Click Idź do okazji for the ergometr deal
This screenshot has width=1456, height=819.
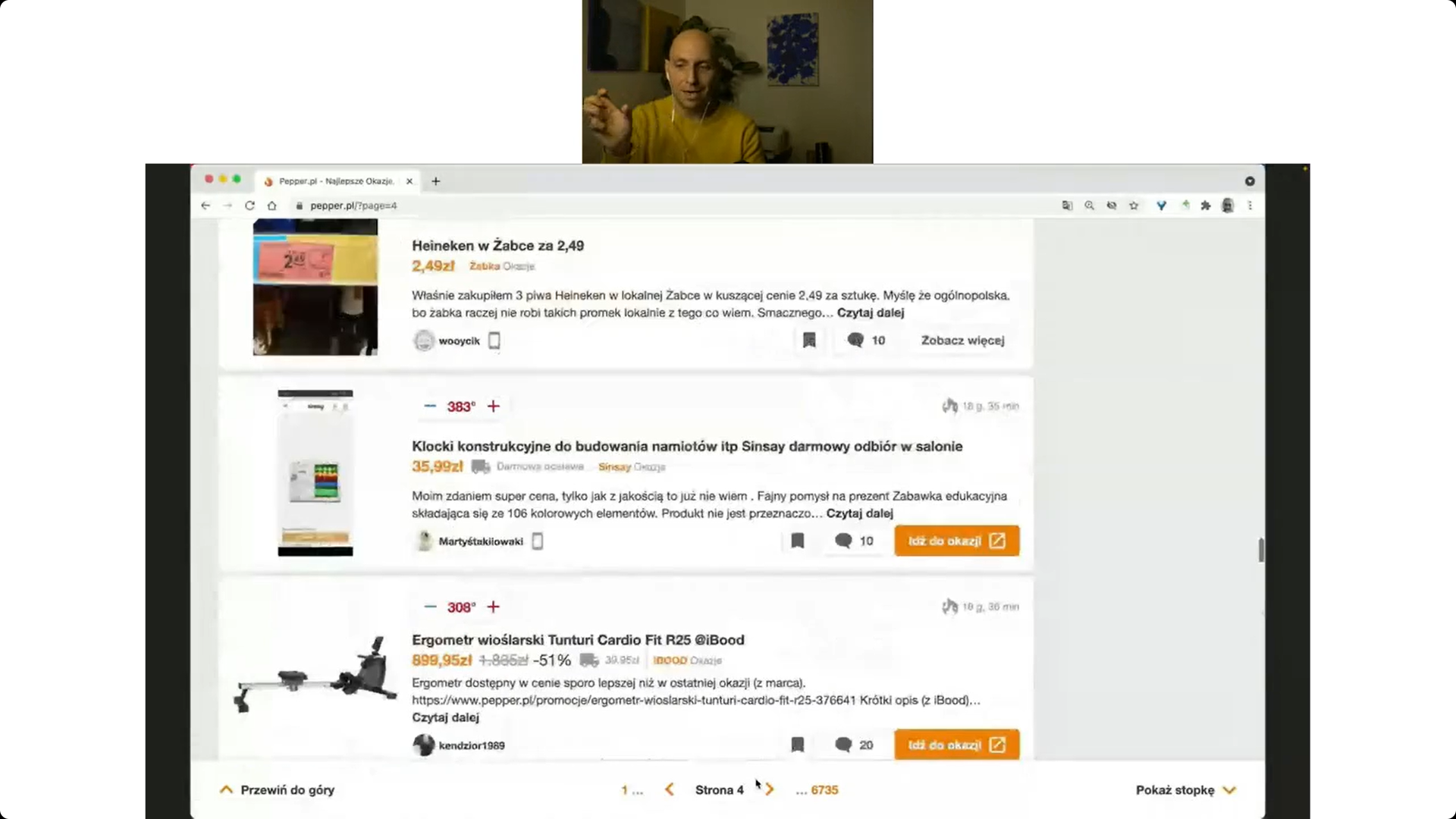pyautogui.click(x=957, y=745)
